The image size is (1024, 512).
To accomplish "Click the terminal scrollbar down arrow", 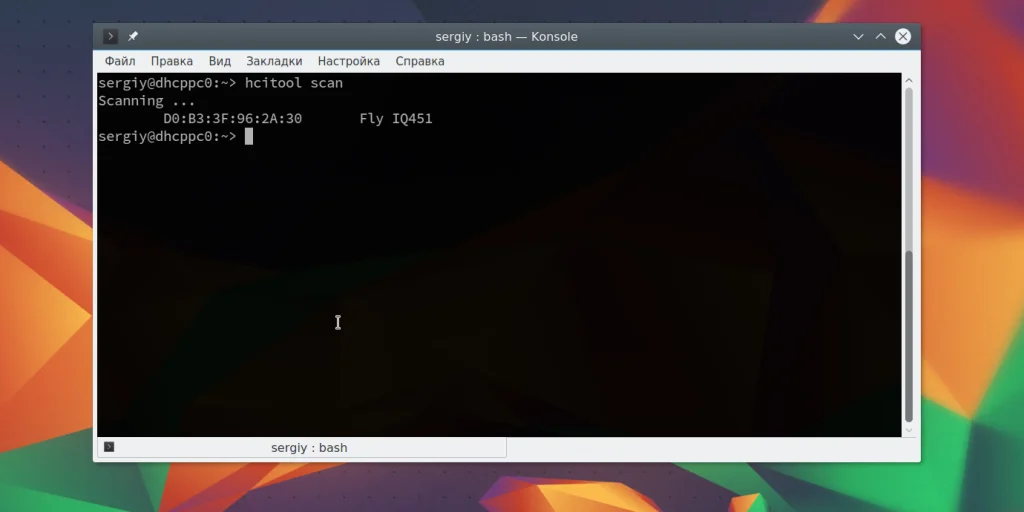I will coord(908,431).
